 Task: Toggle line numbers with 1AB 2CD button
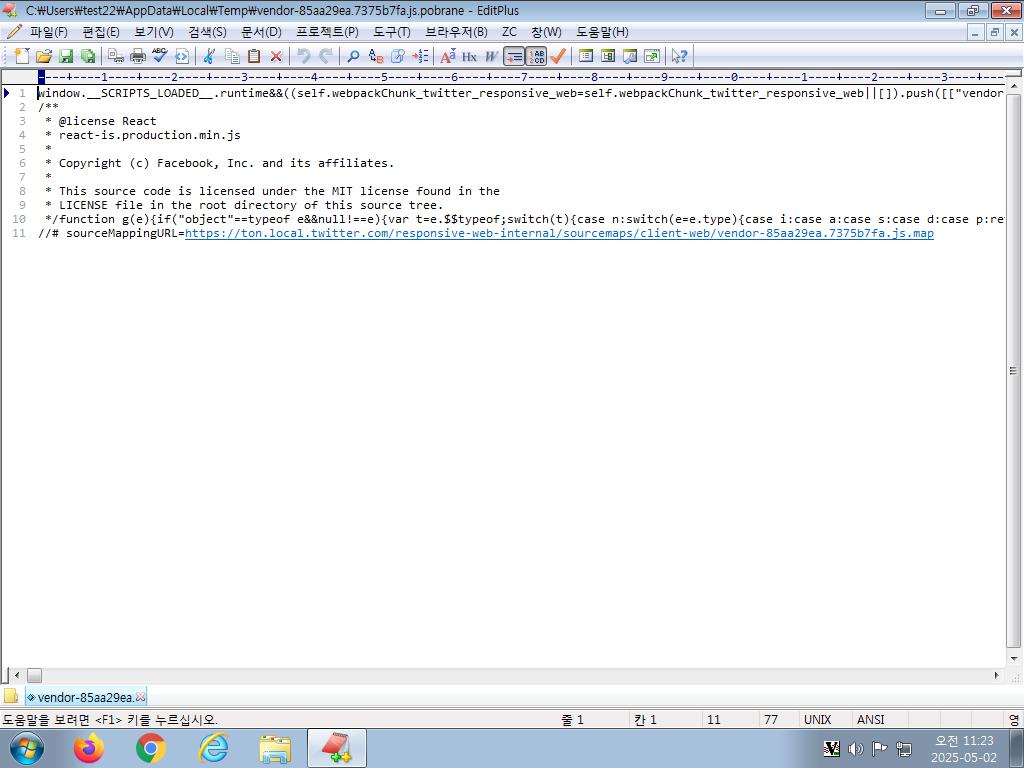pos(536,56)
